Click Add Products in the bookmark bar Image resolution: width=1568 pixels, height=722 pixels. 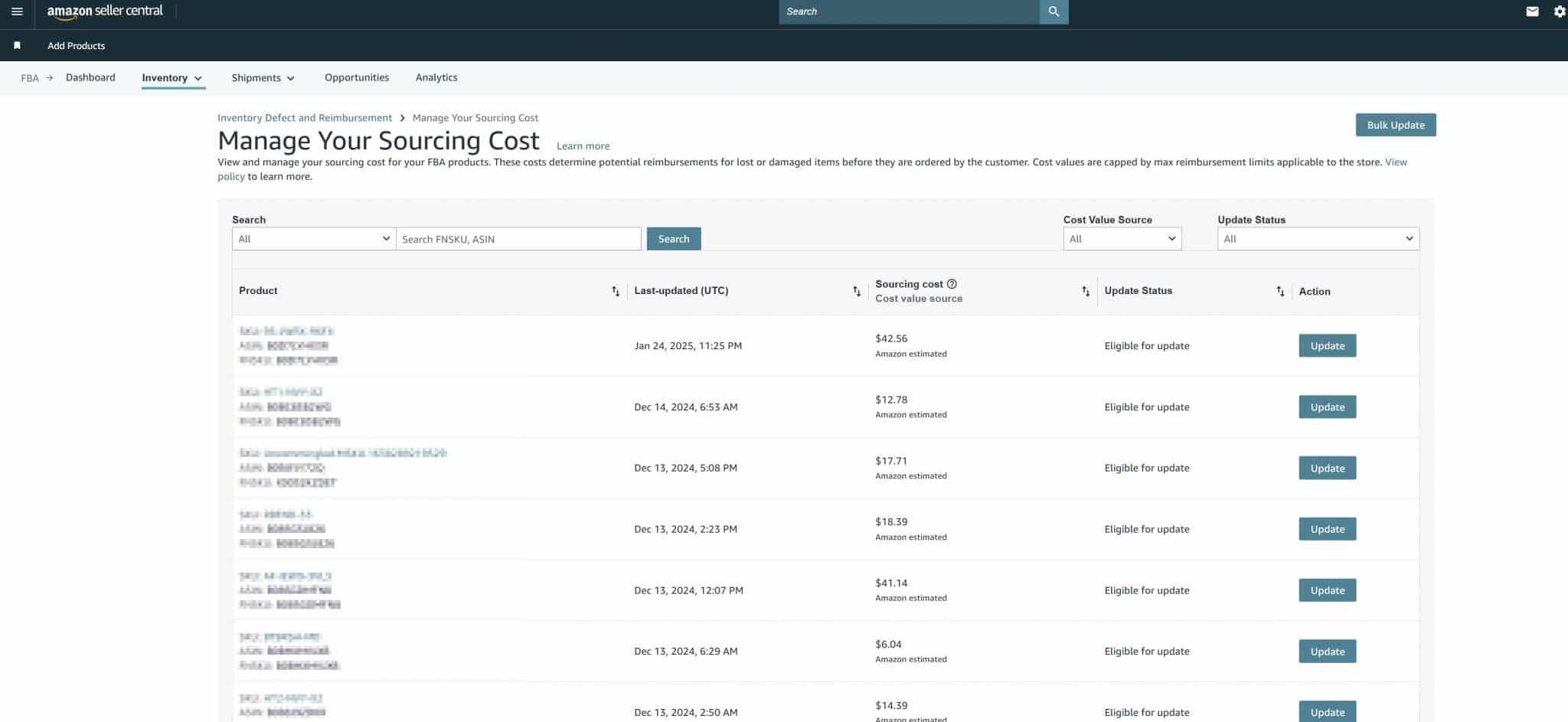(76, 46)
